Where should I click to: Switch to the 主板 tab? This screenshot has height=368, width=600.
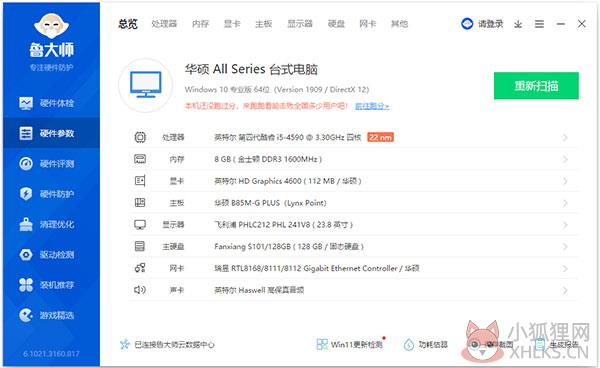point(264,24)
